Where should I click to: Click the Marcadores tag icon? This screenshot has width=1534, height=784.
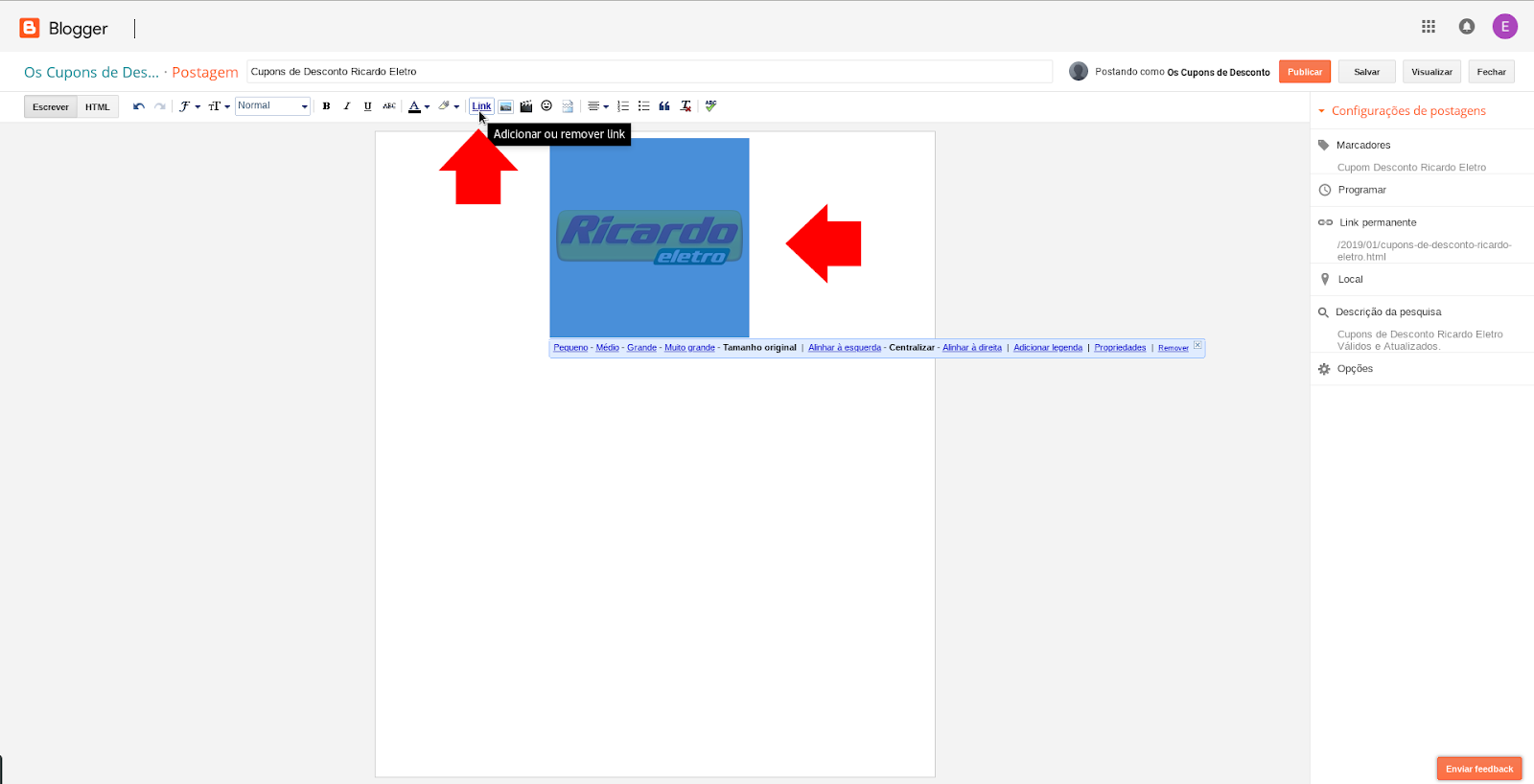click(1324, 145)
